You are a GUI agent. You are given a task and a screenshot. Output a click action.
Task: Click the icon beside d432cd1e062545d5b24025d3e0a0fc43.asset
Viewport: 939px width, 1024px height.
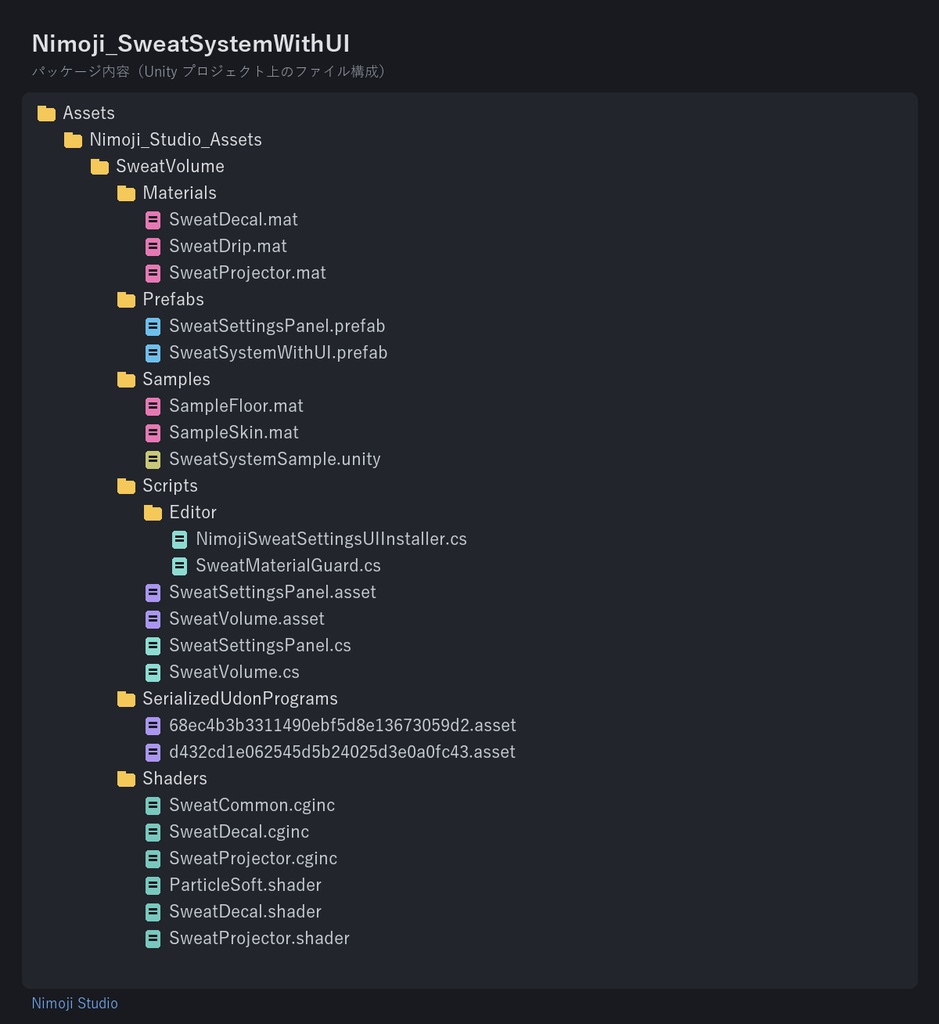[x=153, y=753]
